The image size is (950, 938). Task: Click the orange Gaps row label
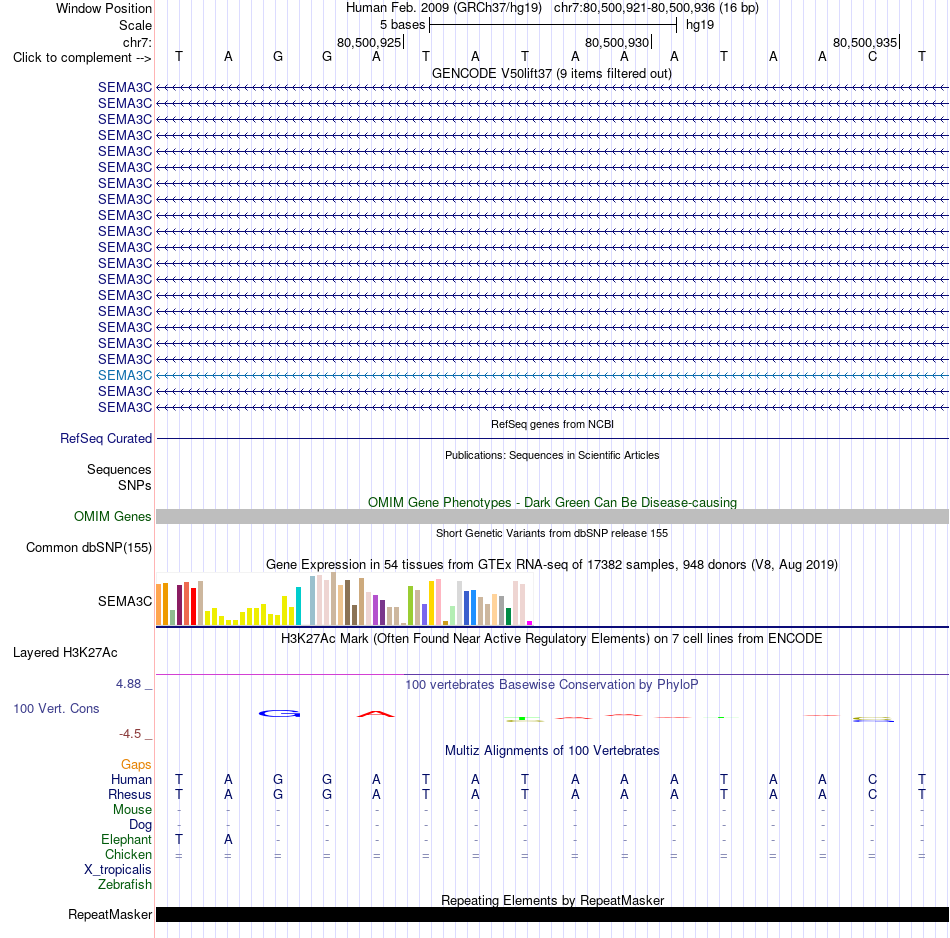136,765
